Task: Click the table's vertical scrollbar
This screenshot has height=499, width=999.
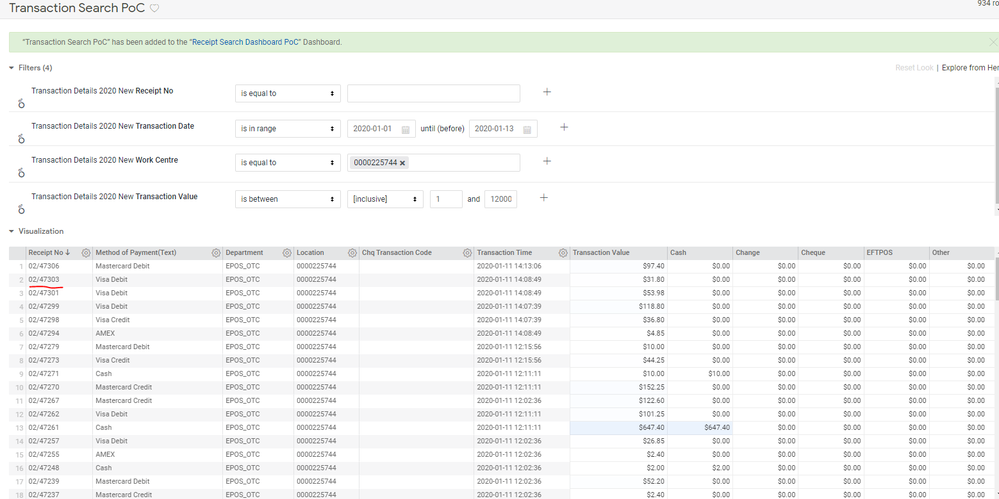Action: tap(996, 279)
